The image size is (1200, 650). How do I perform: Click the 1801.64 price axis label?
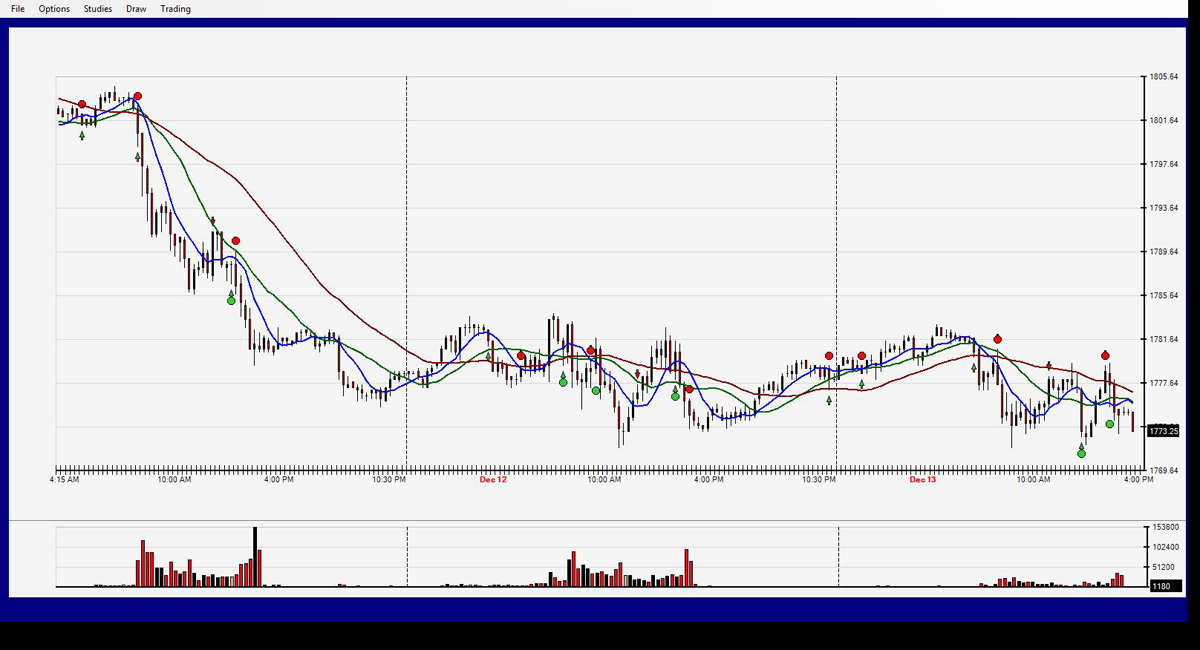(1164, 121)
